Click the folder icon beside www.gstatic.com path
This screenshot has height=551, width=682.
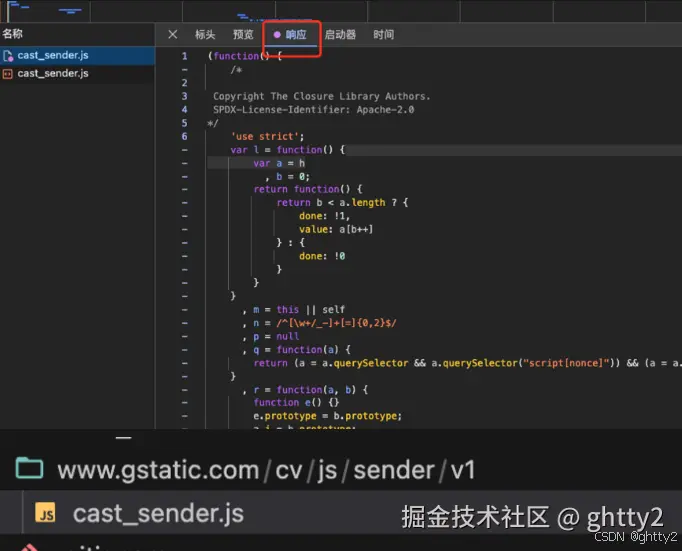click(x=30, y=468)
